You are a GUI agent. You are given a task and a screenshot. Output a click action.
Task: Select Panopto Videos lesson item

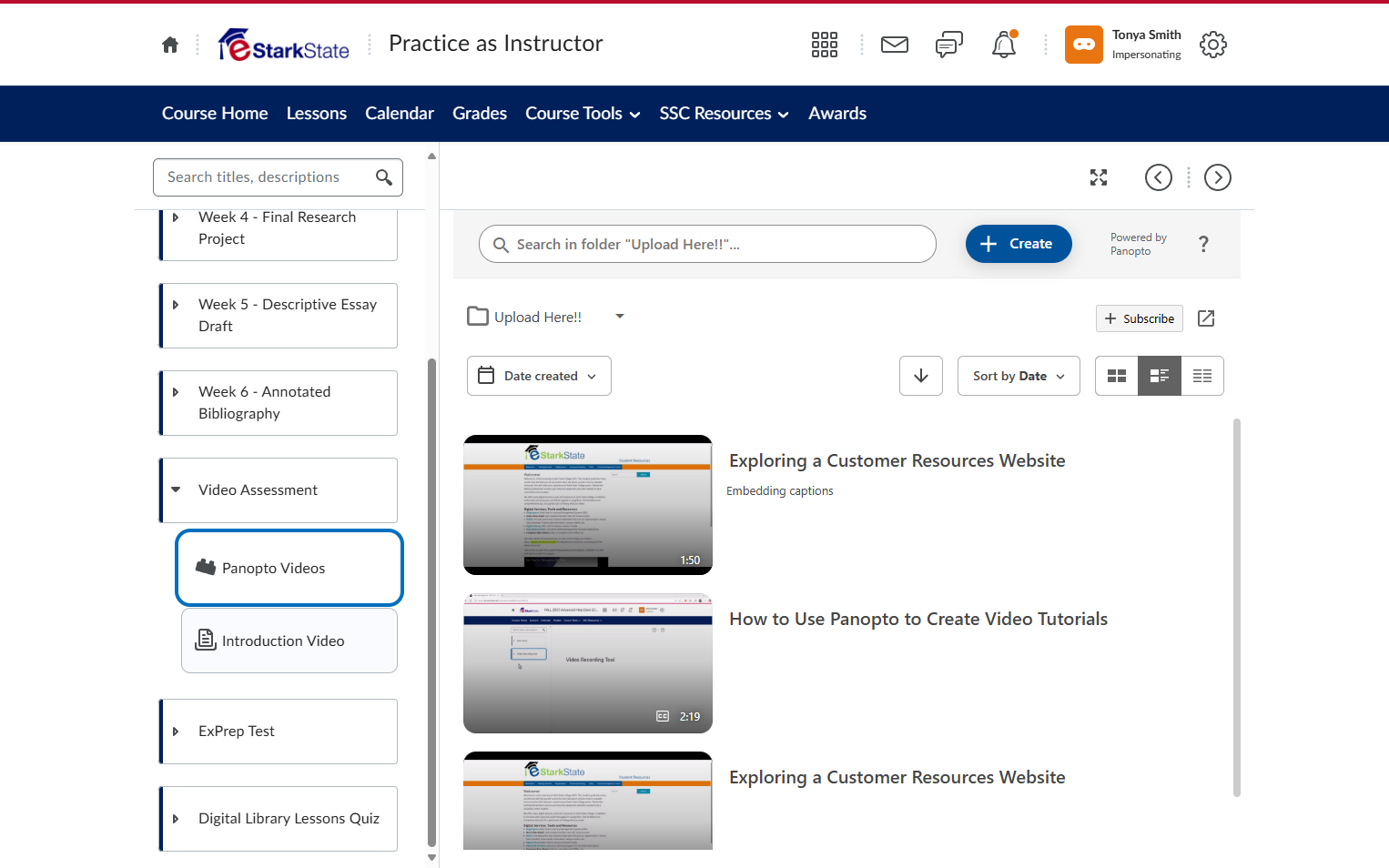(289, 568)
